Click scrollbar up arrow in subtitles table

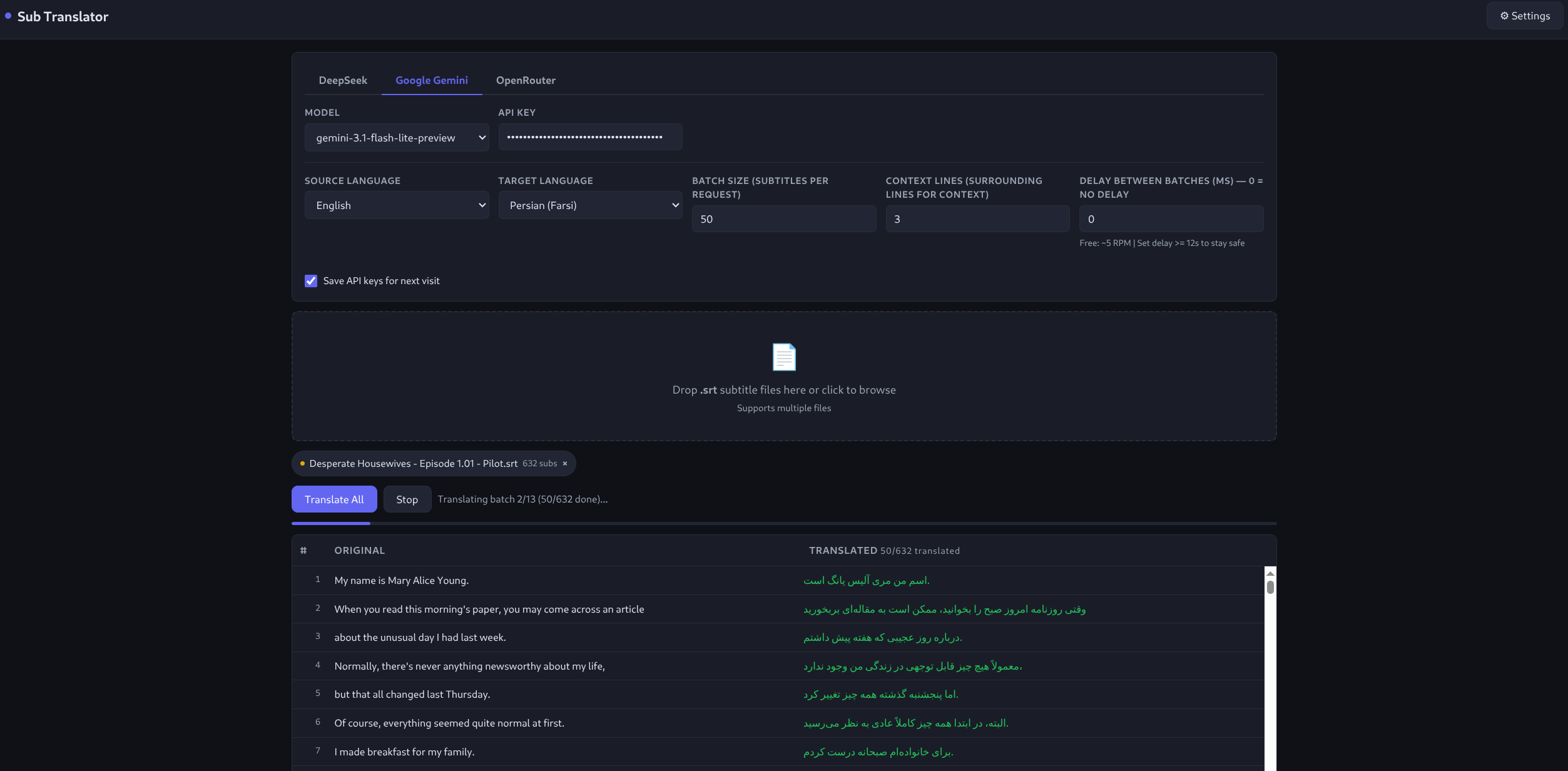pyautogui.click(x=1270, y=573)
